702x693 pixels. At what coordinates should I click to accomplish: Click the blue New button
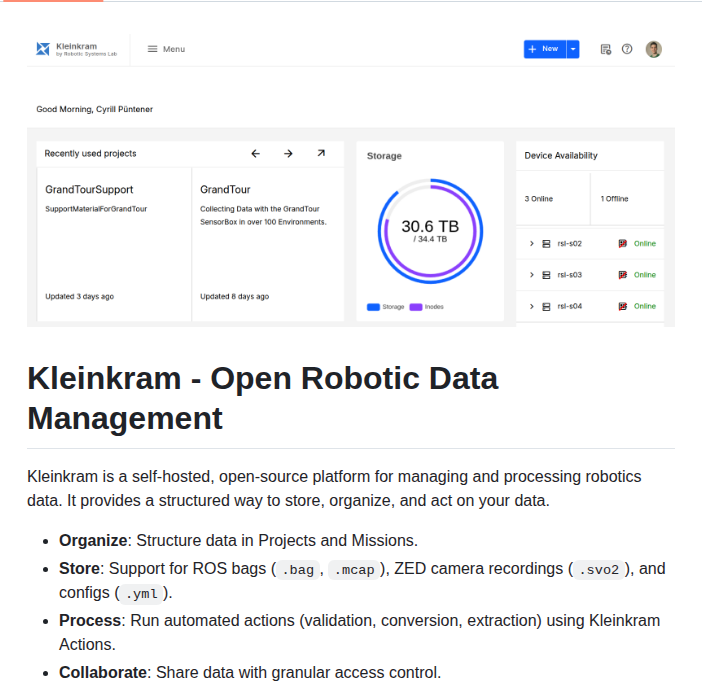(545, 49)
